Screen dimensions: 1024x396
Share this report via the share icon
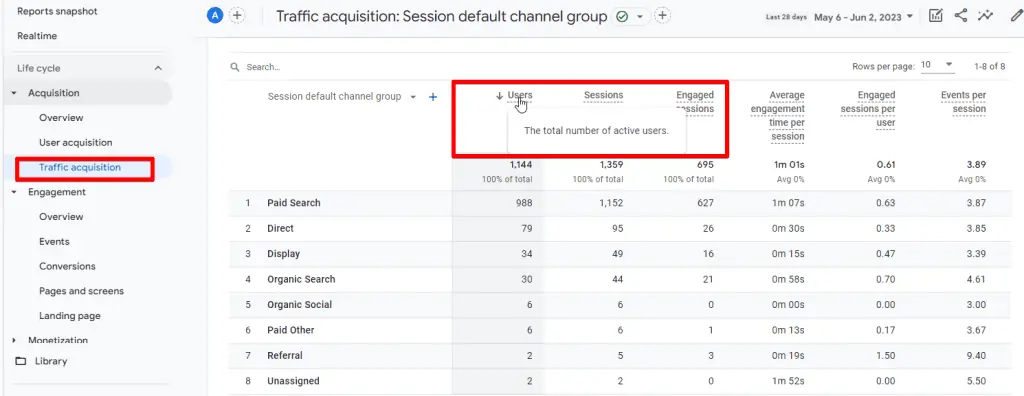click(960, 16)
